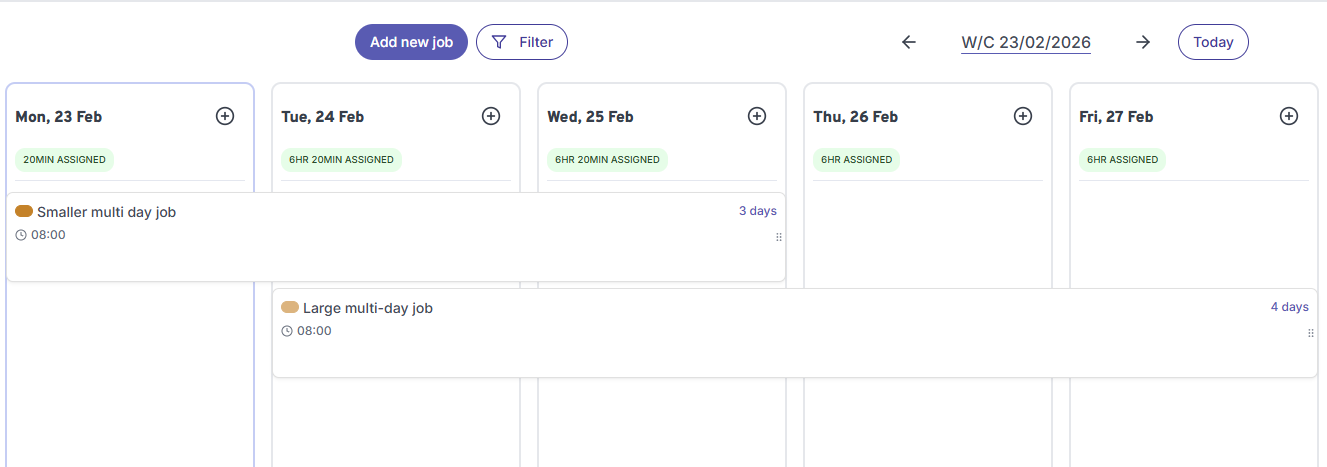Click plus icon for Tue, 24 Feb
This screenshot has height=467, width=1327.
pyautogui.click(x=491, y=116)
